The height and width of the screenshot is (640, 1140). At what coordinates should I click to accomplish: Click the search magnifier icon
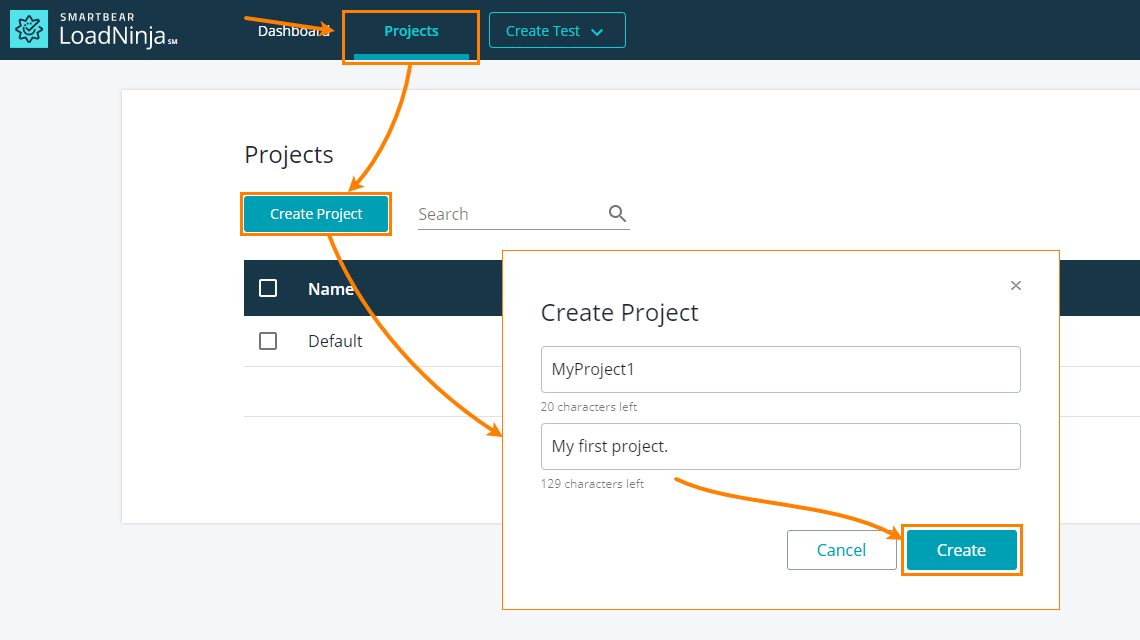tap(617, 213)
